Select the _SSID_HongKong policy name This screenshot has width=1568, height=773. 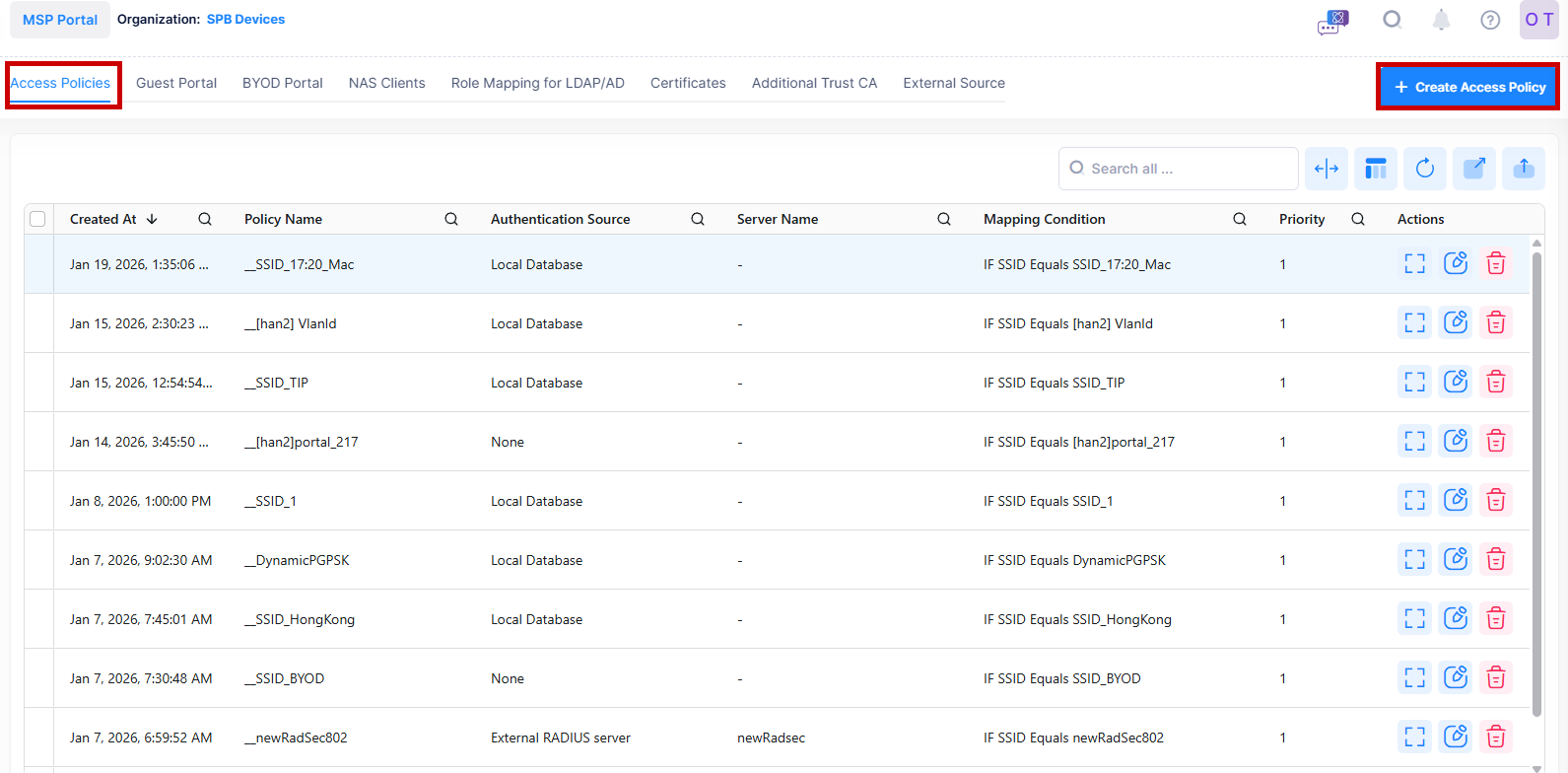(x=300, y=619)
